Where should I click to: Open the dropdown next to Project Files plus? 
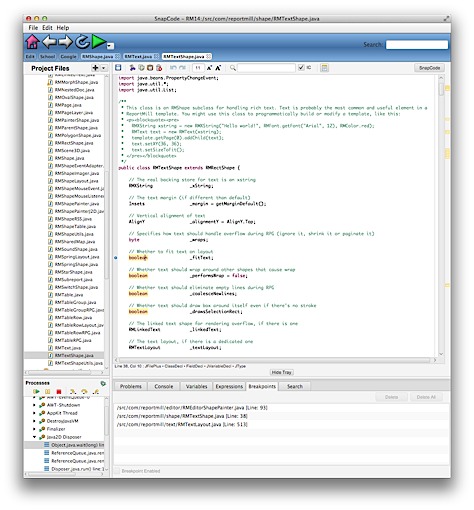103,68
